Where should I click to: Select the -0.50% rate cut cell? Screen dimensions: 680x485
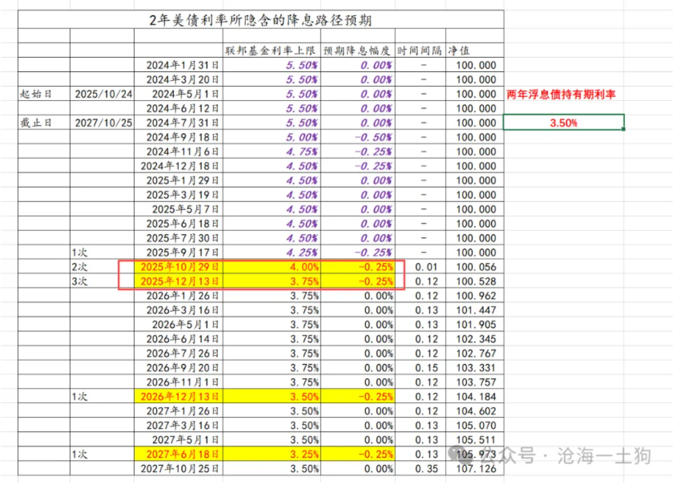point(358,137)
